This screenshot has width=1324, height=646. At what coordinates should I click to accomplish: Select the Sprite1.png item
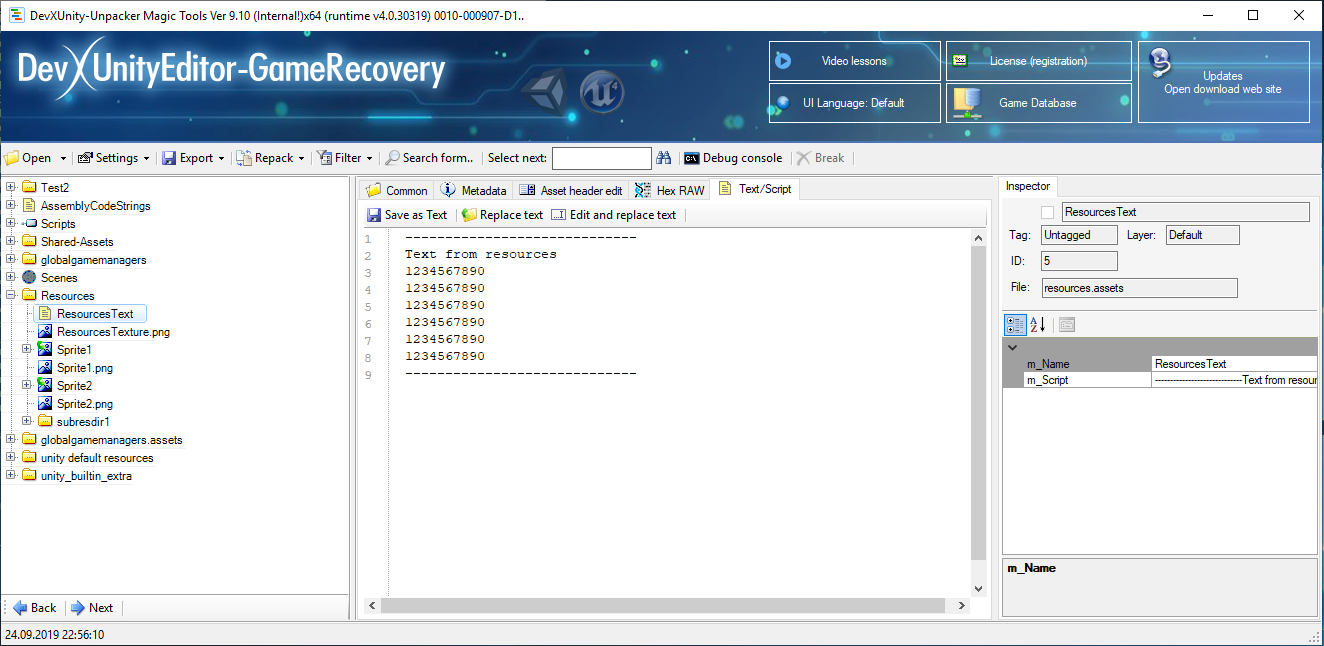pos(85,368)
